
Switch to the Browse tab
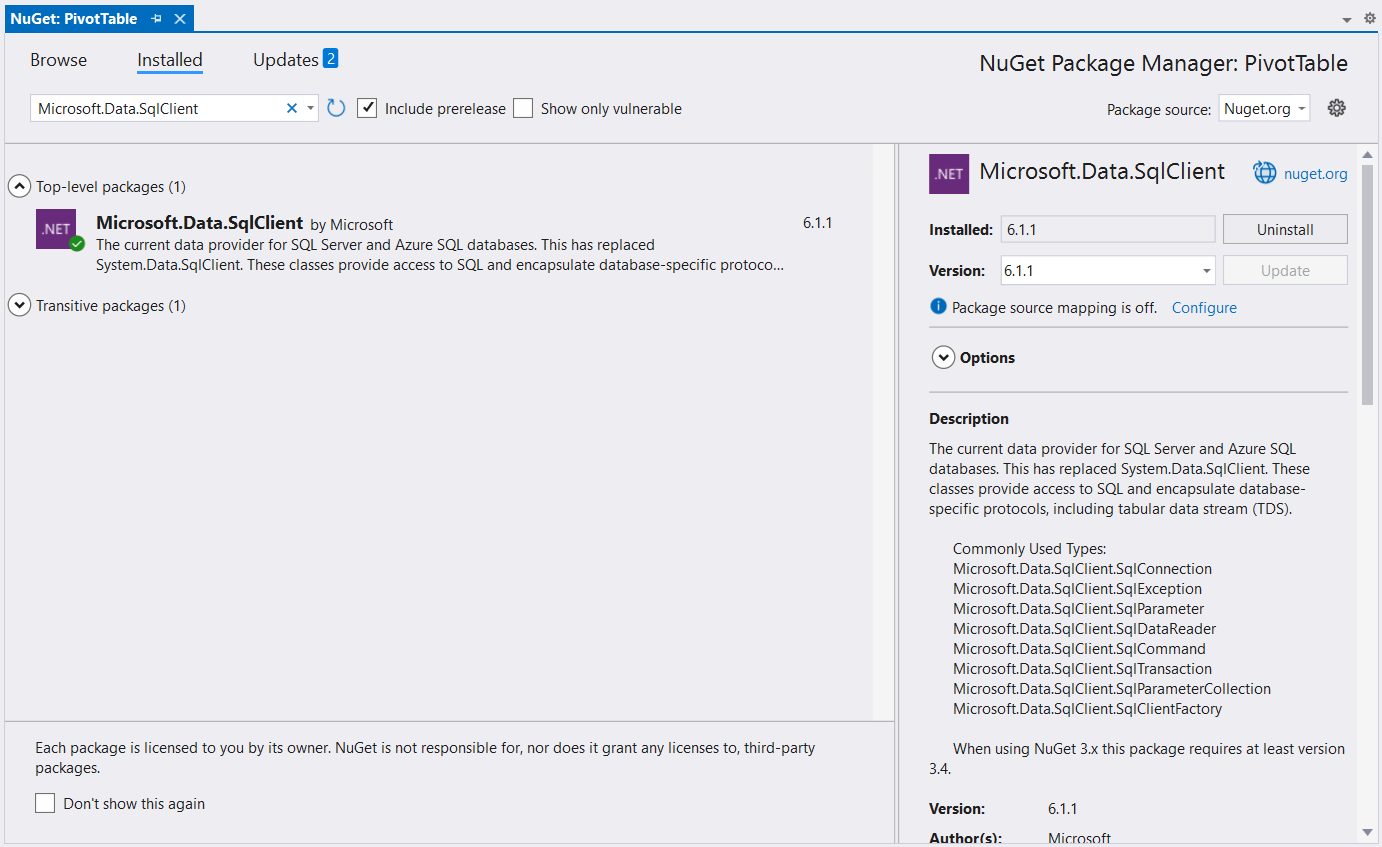tap(59, 60)
